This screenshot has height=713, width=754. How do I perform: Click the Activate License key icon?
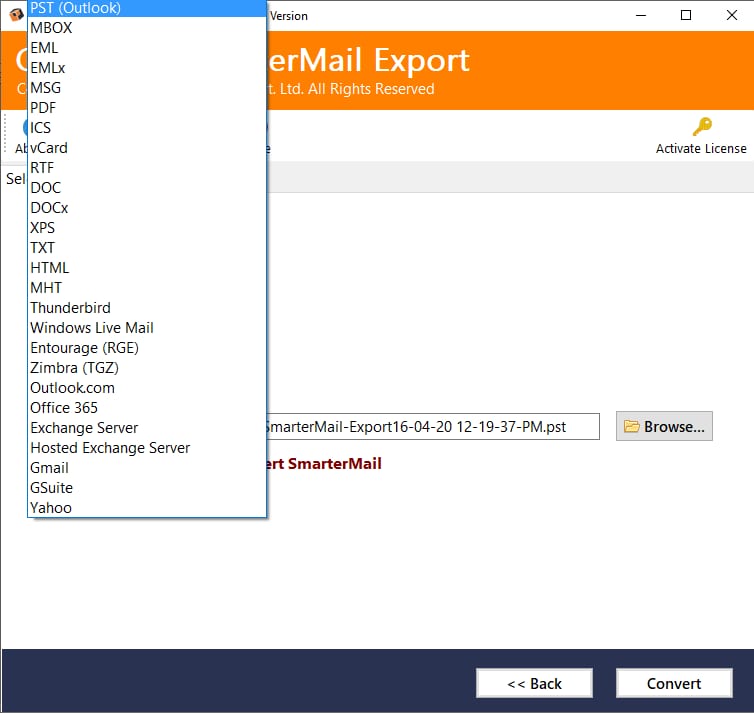[x=702, y=127]
